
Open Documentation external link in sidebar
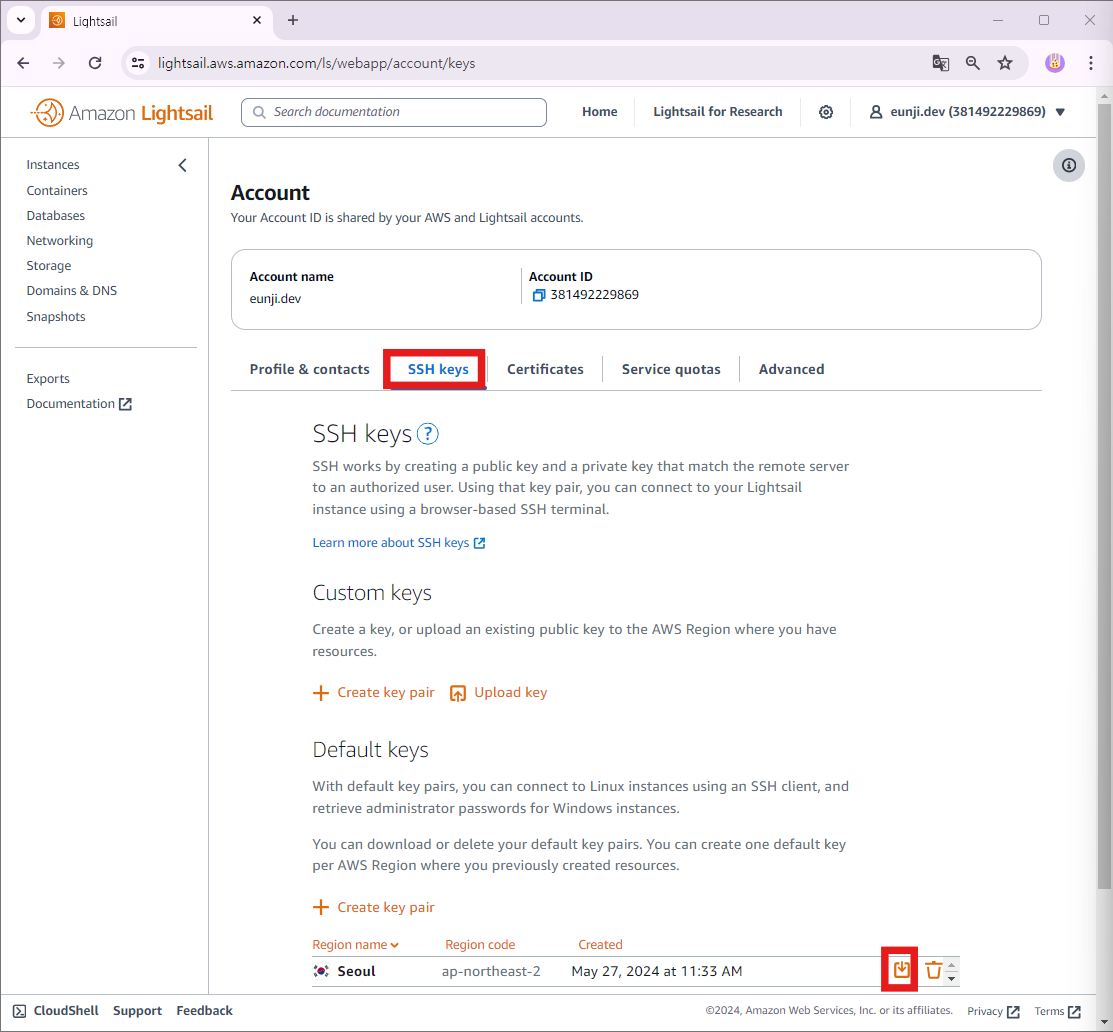(x=79, y=404)
